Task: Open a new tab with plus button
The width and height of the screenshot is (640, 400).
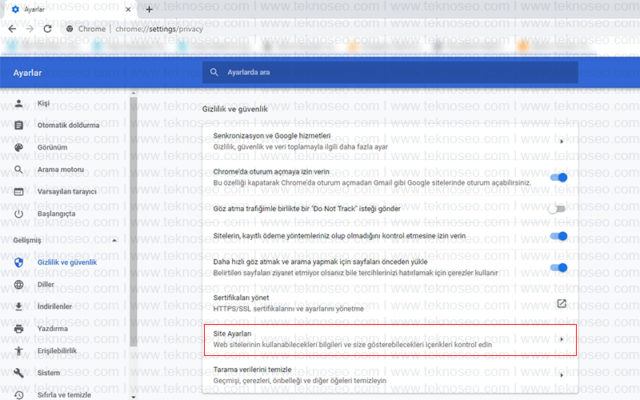Action: [x=149, y=9]
